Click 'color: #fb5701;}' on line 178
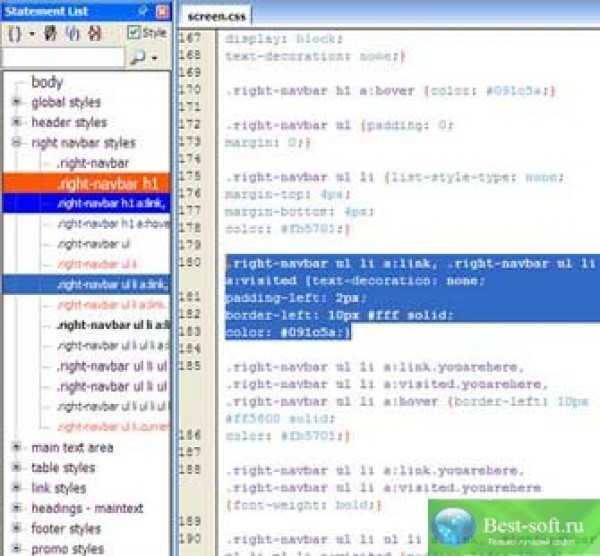 coord(288,229)
